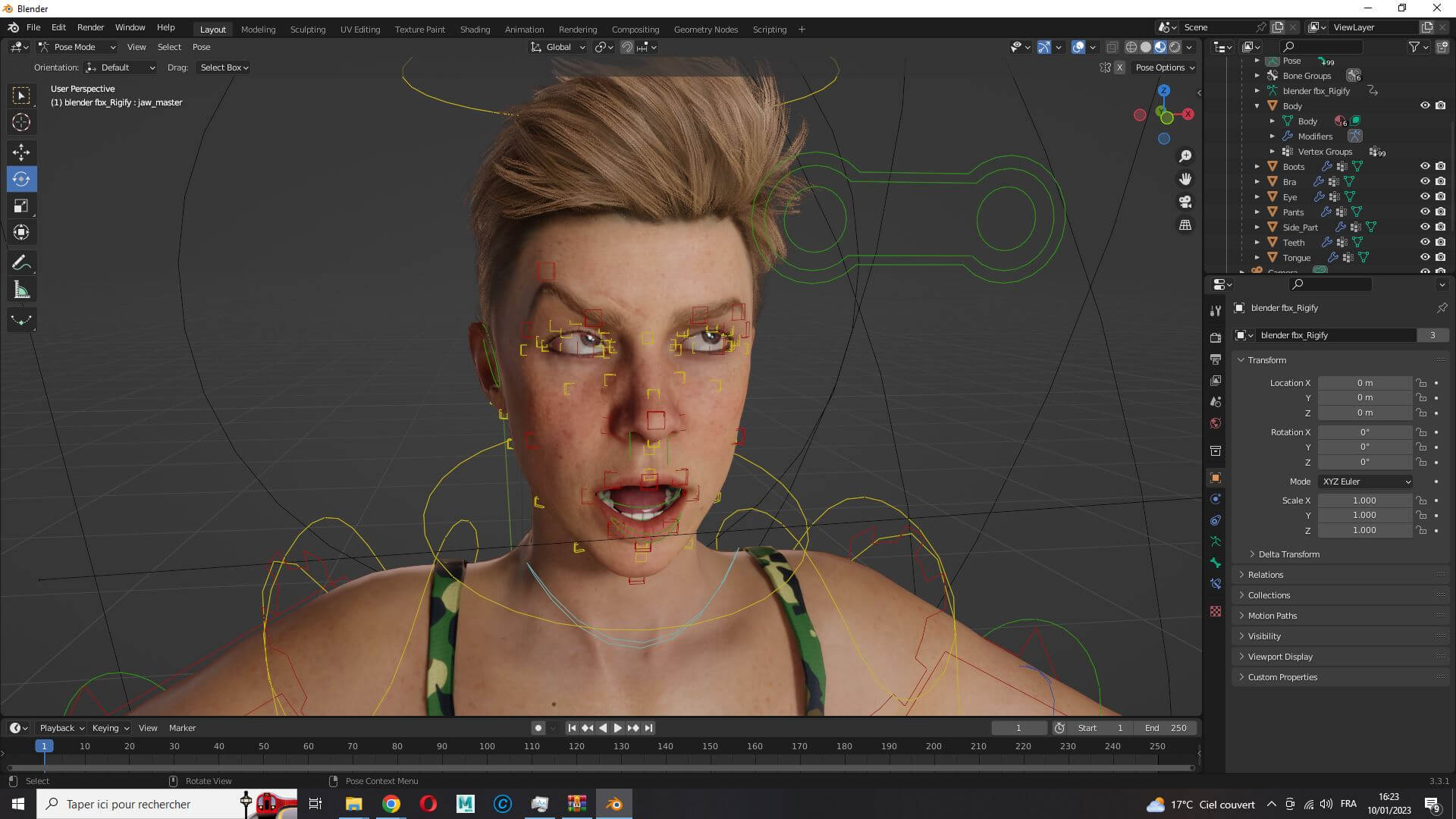Viewport: 1456px width, 819px height.
Task: Open rotation Mode XYZ Euler dropdown
Action: pyautogui.click(x=1366, y=482)
